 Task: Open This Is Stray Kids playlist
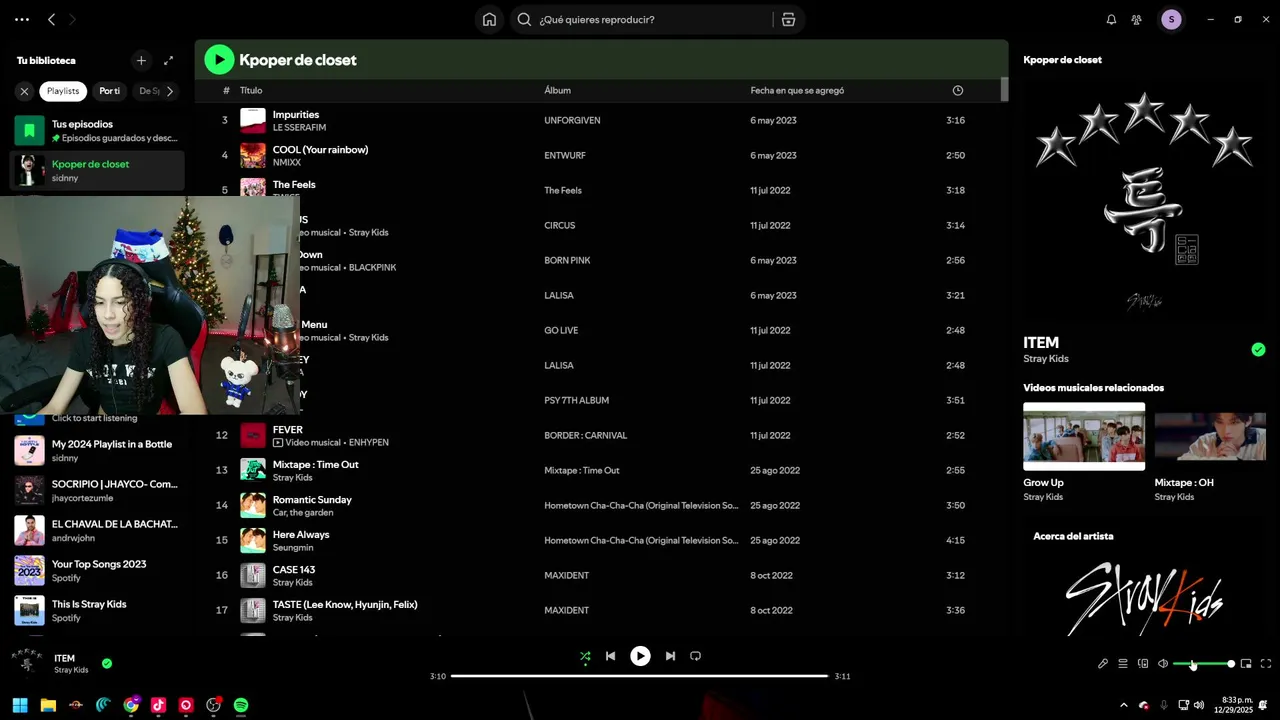(x=97, y=610)
